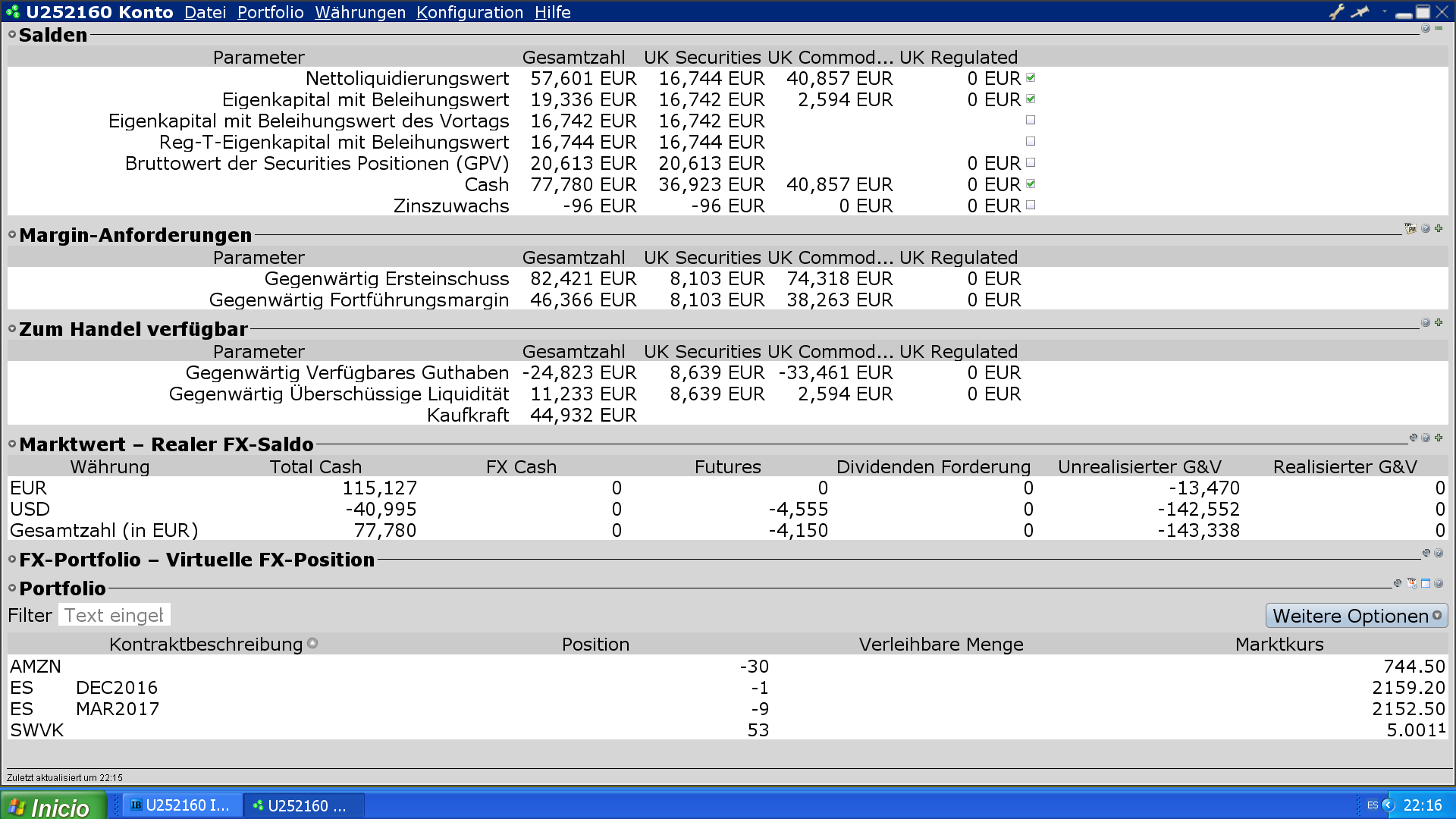Check the Zinszuwachs row checkbox
The image size is (1456, 819).
[x=1031, y=206]
